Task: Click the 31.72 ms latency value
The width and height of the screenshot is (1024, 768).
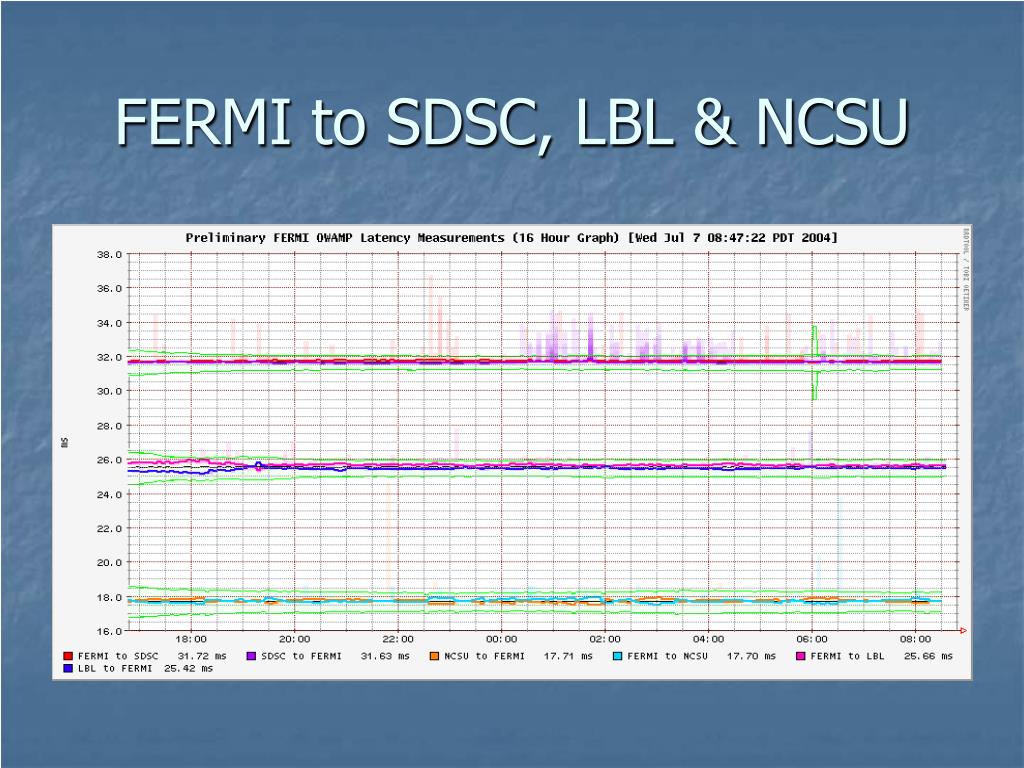Action: (x=202, y=656)
